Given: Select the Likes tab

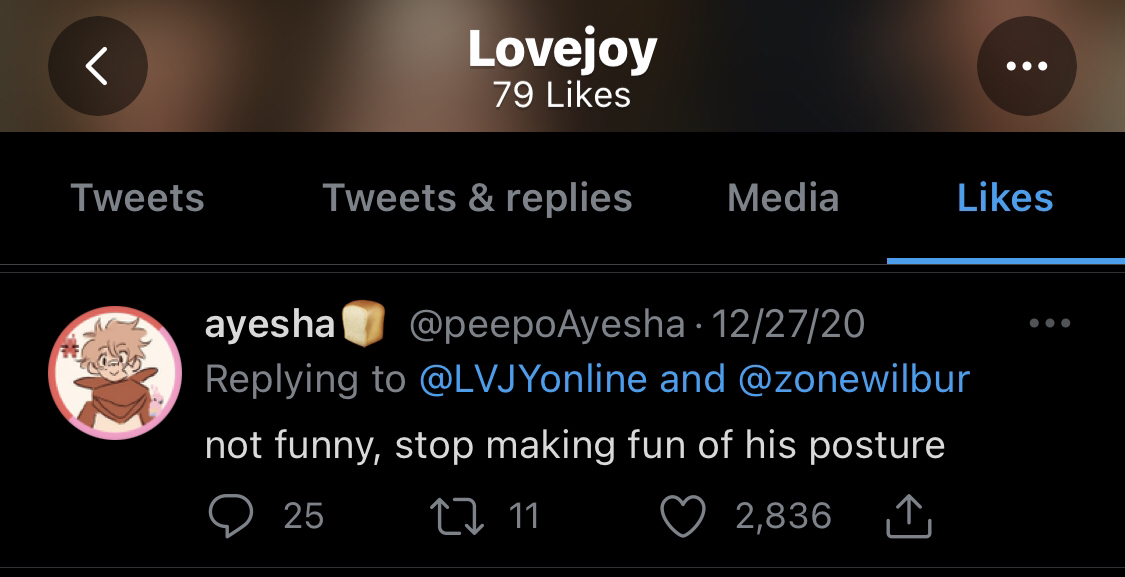Looking at the screenshot, I should pyautogui.click(x=1005, y=197).
